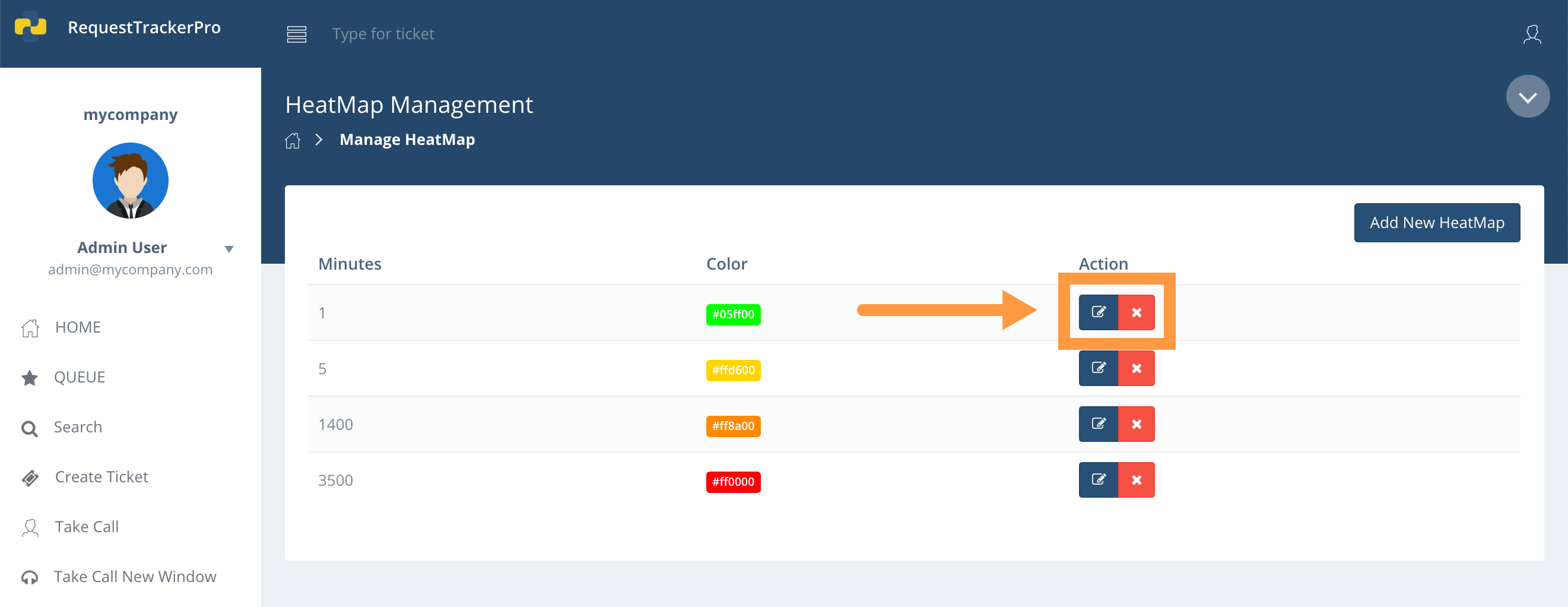Click the Create Ticket ticket icon
The image size is (1568, 607).
tap(30, 478)
